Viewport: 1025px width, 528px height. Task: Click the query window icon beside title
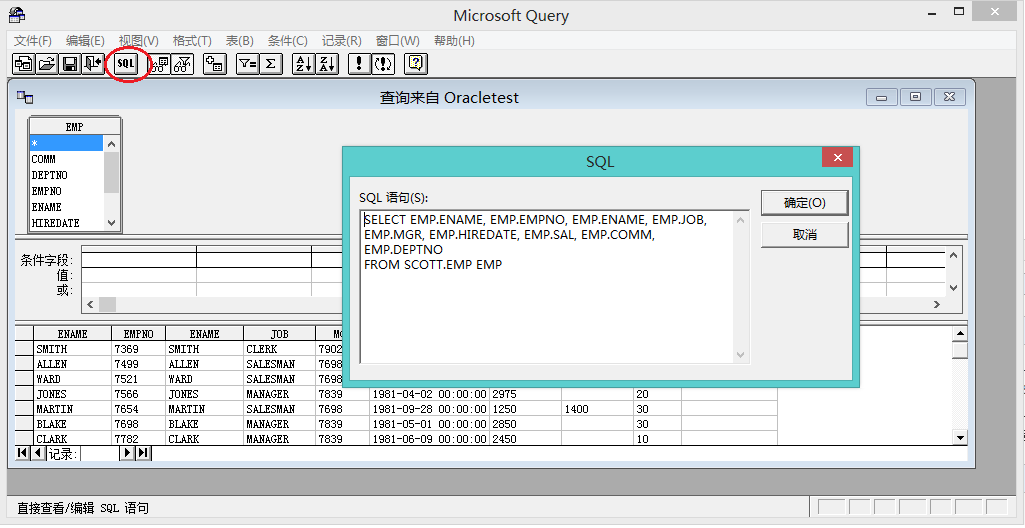click(x=25, y=98)
